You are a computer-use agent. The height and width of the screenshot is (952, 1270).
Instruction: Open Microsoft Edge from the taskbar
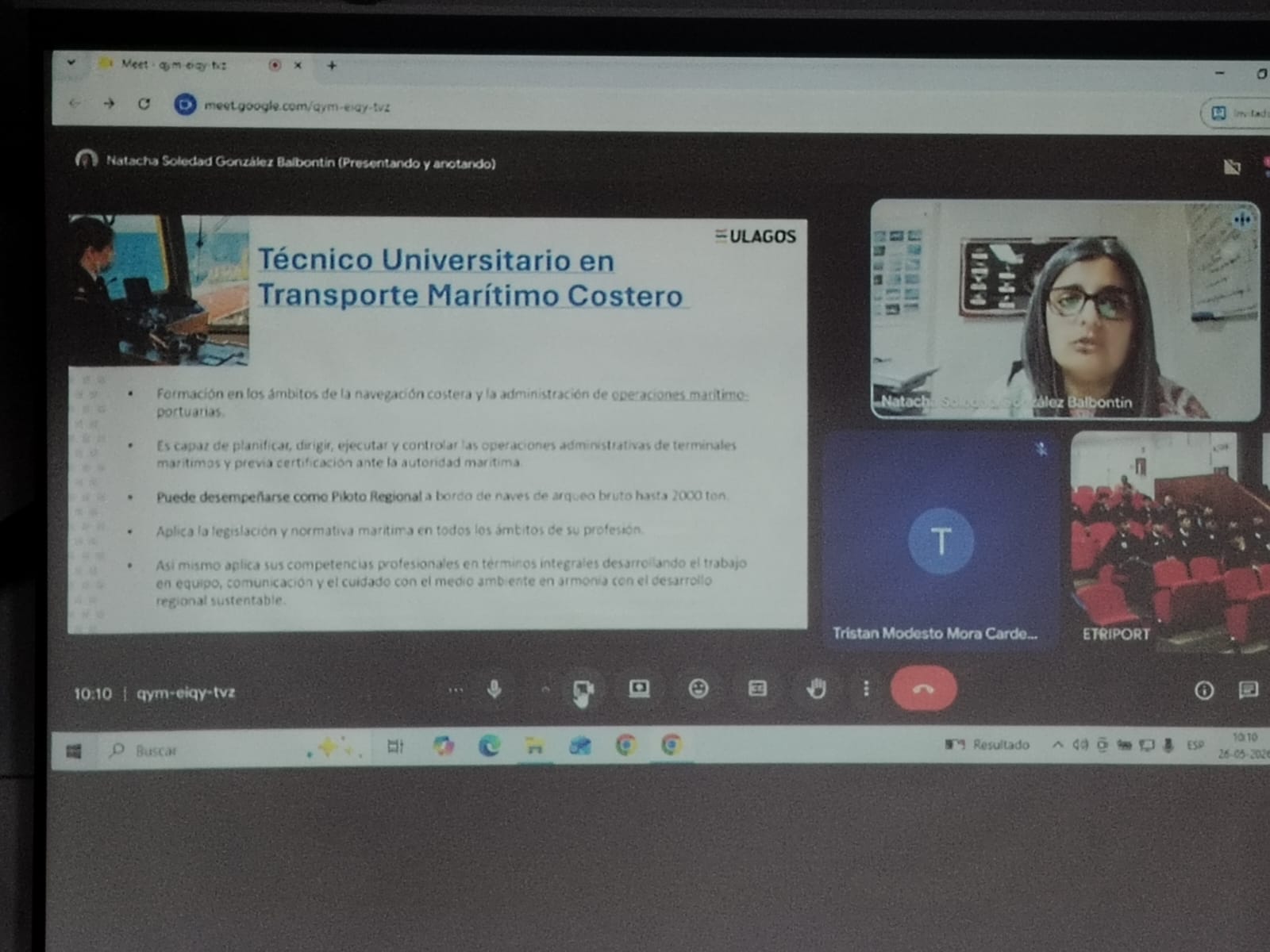489,746
